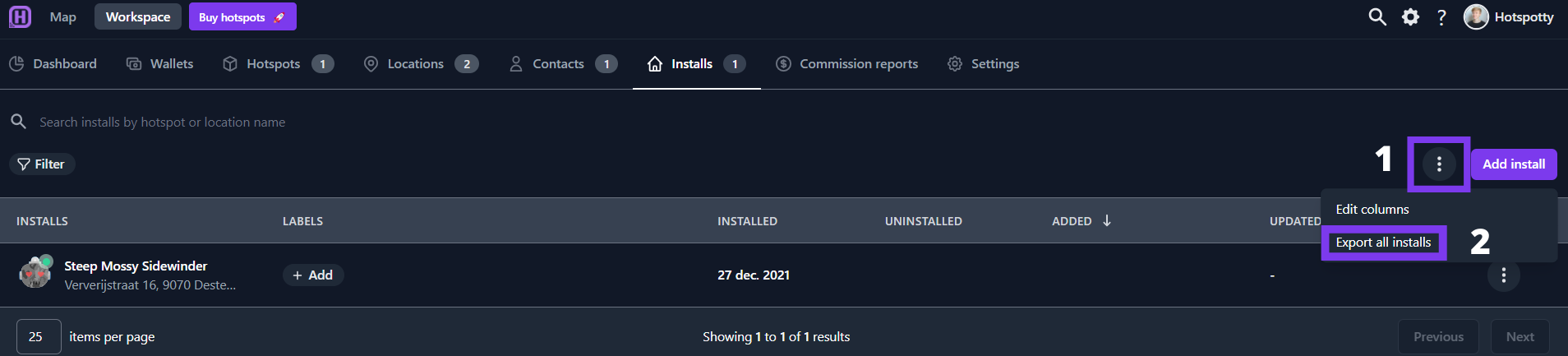Viewport: 1568px width, 356px height.
Task: Sort by the Added column arrow
Action: coord(1107,220)
